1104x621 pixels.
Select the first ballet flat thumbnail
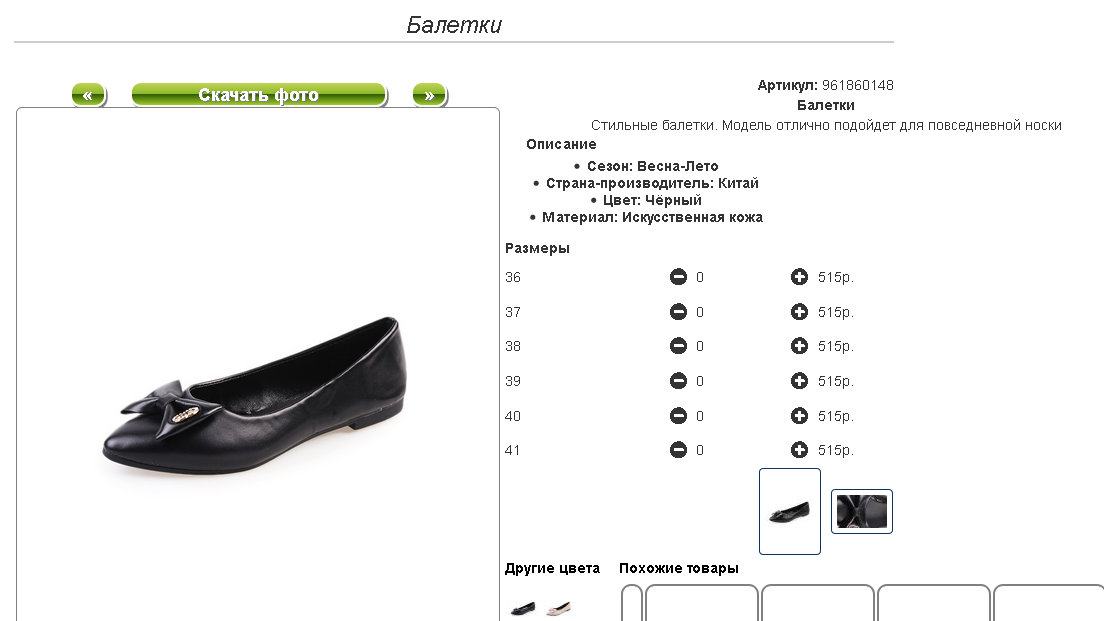coord(790,511)
